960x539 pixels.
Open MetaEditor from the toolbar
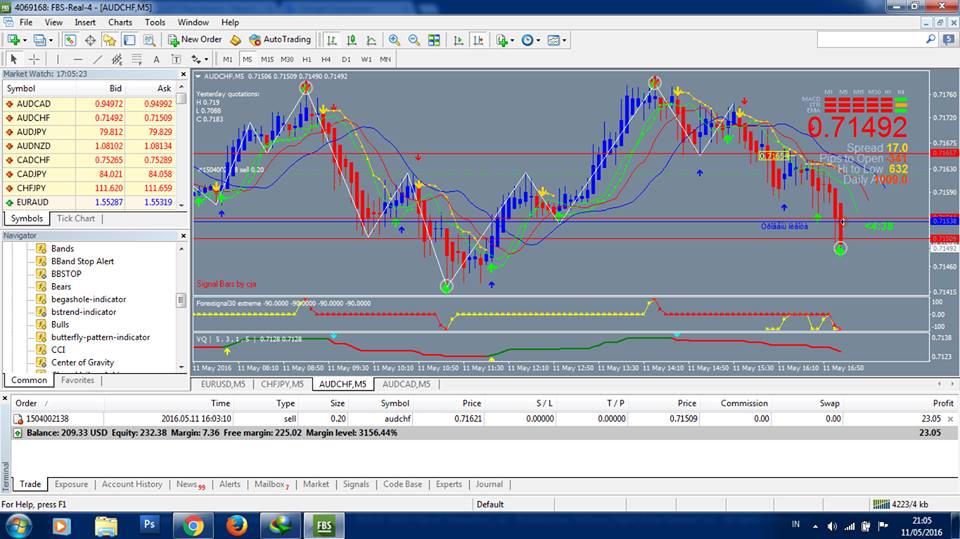coord(235,40)
